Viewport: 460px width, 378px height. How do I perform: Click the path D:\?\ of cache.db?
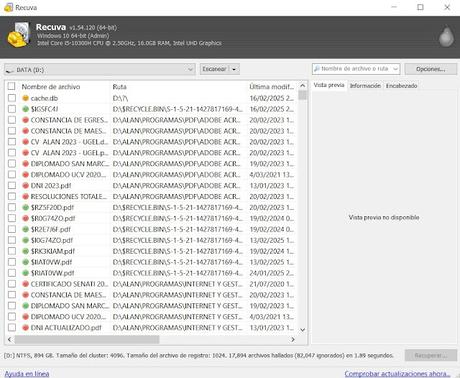pyautogui.click(x=120, y=98)
